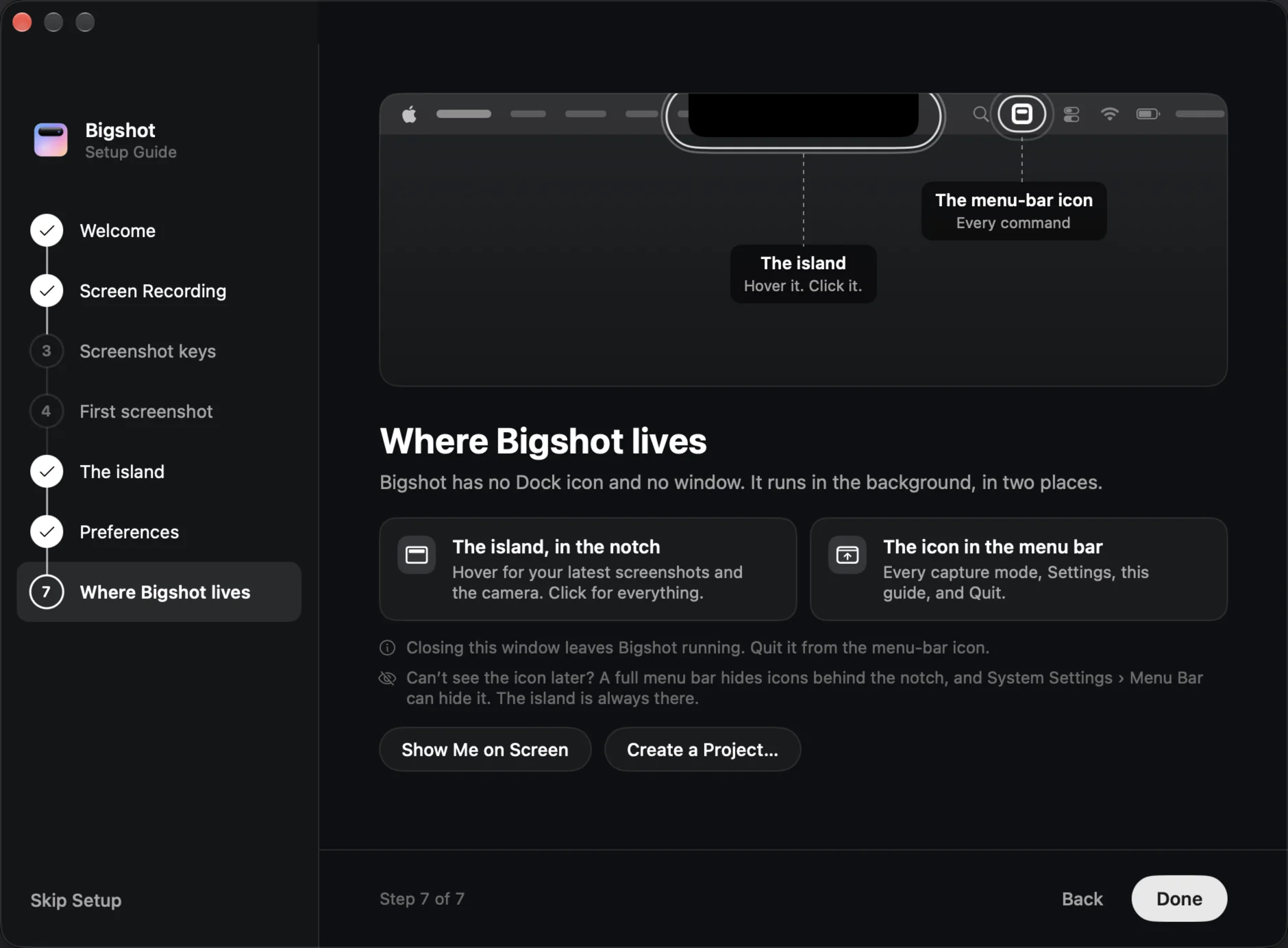Click the crossed-out eye icon beside Can't see the icon
The height and width of the screenshot is (948, 1288).
387,678
